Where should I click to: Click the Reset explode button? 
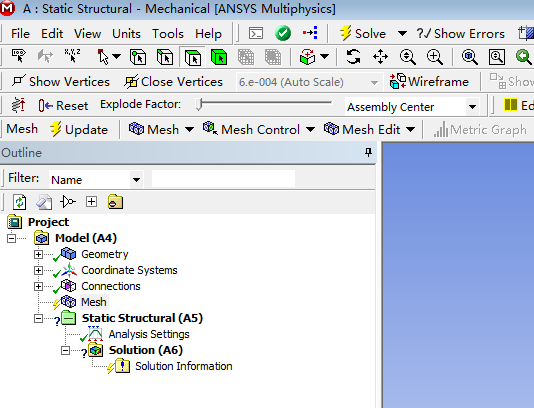click(x=63, y=106)
